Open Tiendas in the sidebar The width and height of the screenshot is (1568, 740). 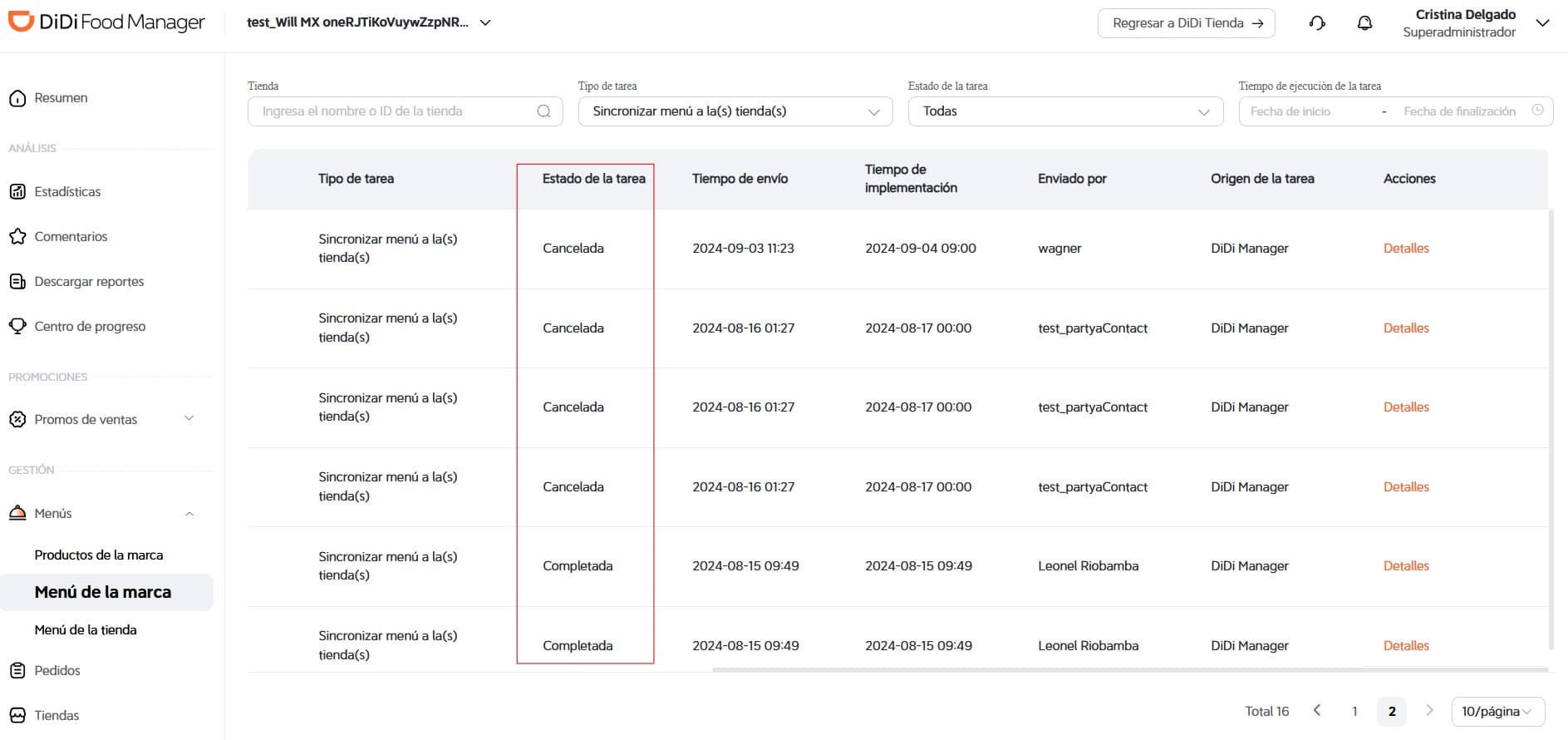[57, 715]
